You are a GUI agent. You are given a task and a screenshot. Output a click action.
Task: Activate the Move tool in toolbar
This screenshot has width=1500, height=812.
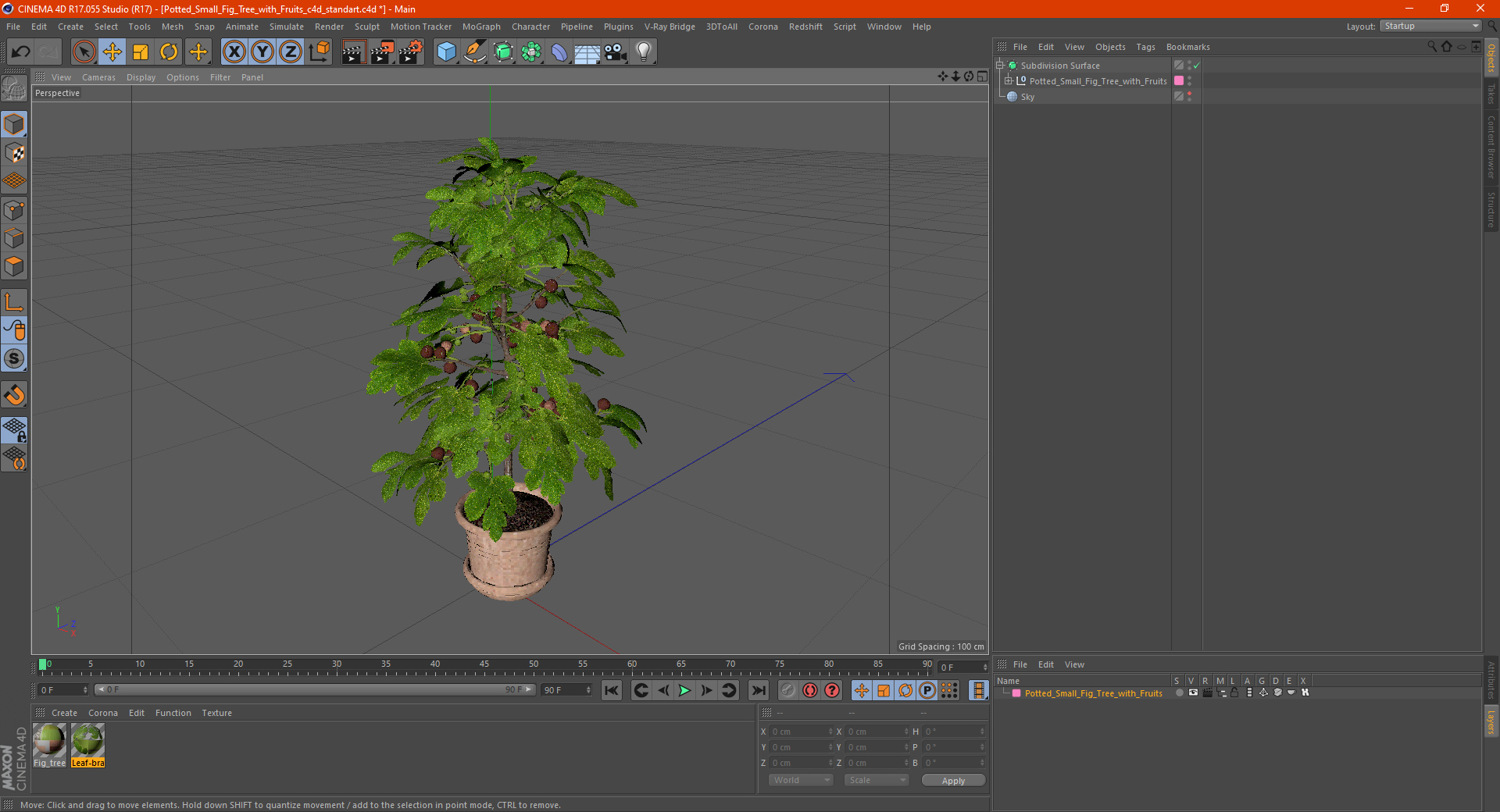(x=112, y=52)
